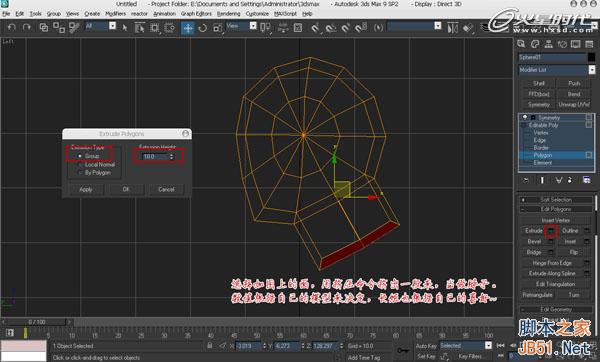Toggle the Symmetry modifier lightbulb

pyautogui.click(x=525, y=117)
